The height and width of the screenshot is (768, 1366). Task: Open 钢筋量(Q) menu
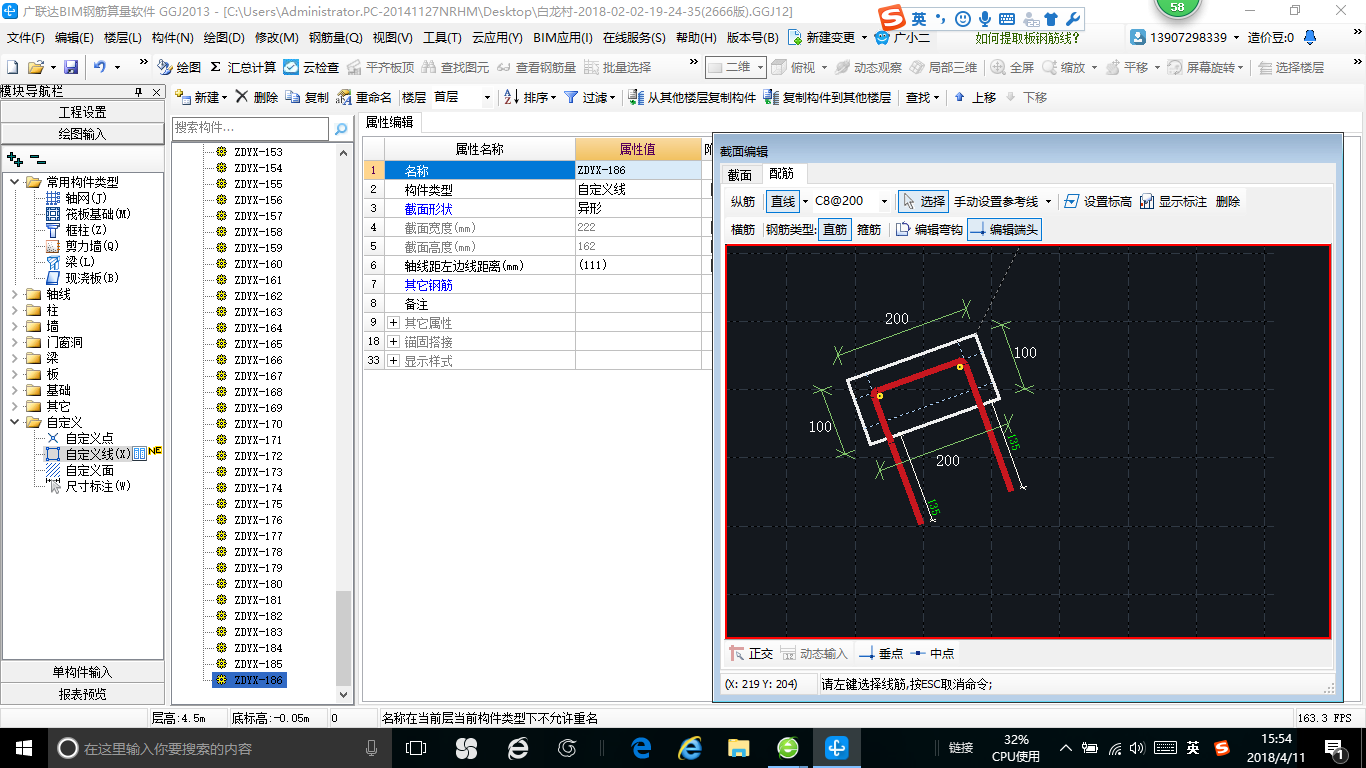click(335, 38)
